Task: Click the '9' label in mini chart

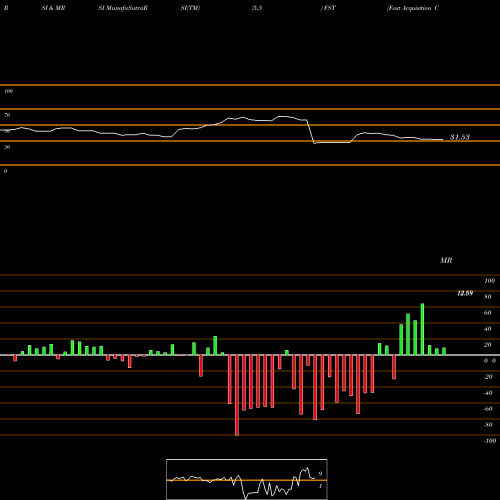Action: (x=320, y=474)
